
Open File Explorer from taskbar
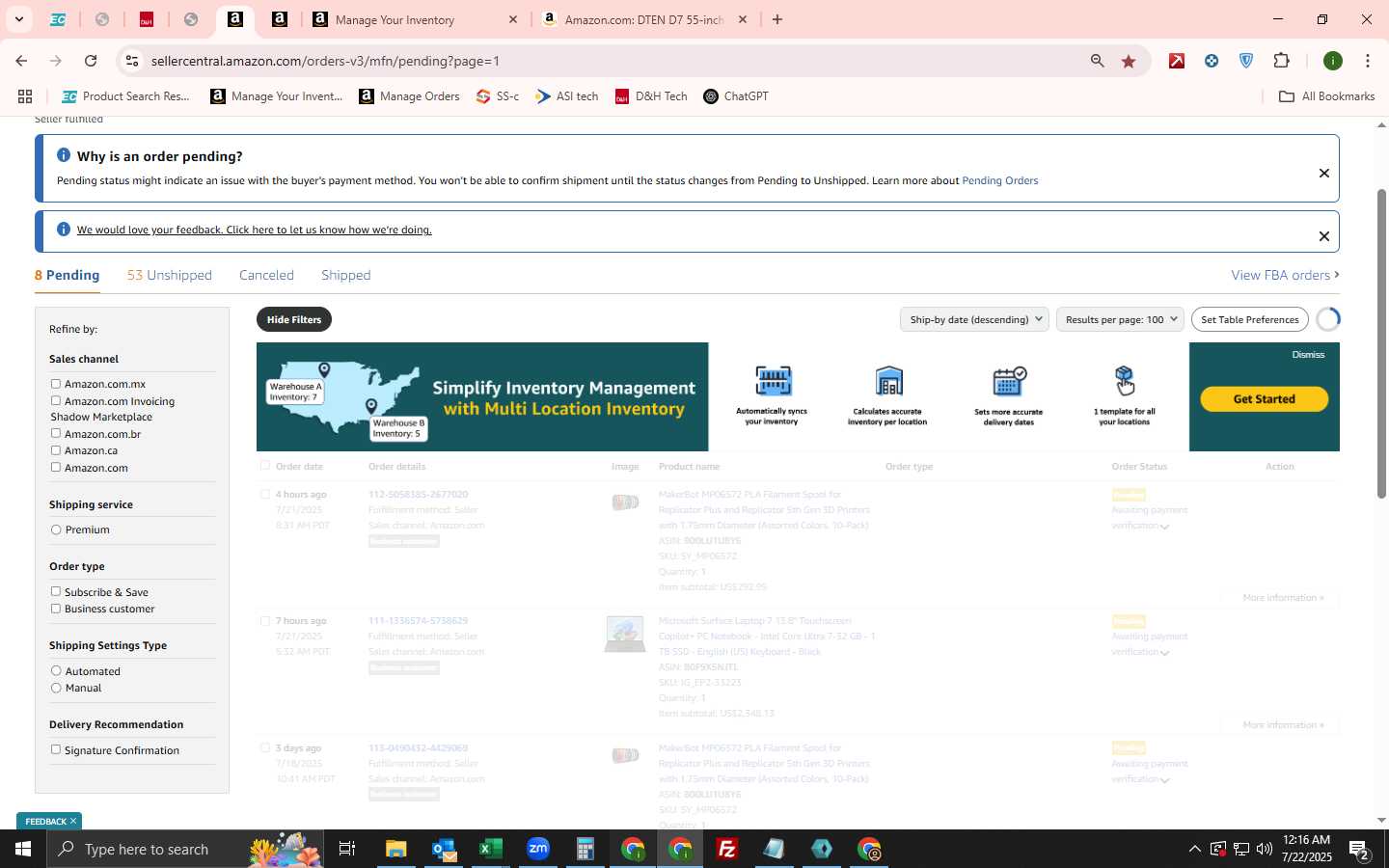(396, 849)
